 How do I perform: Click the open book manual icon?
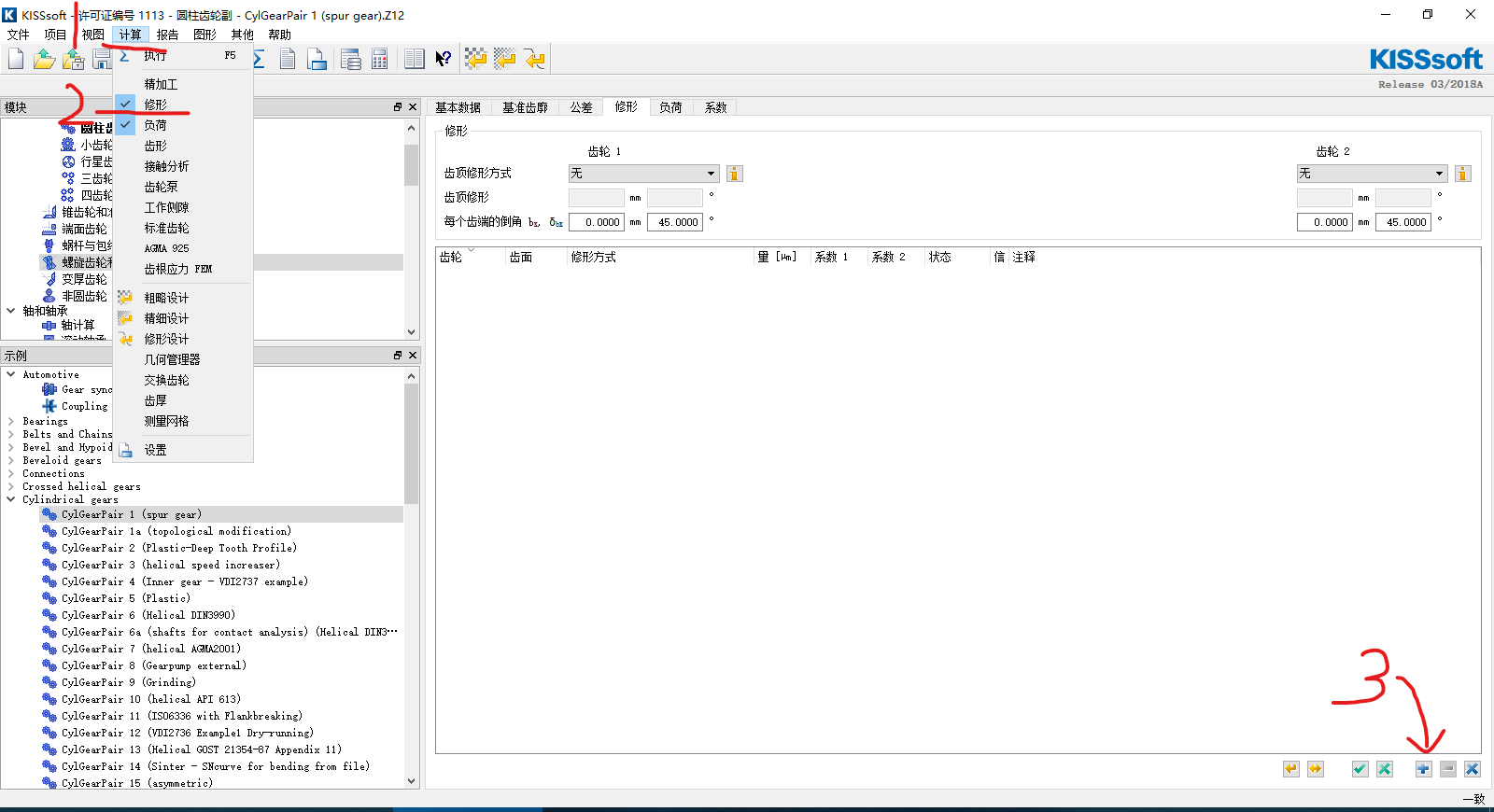click(x=415, y=59)
